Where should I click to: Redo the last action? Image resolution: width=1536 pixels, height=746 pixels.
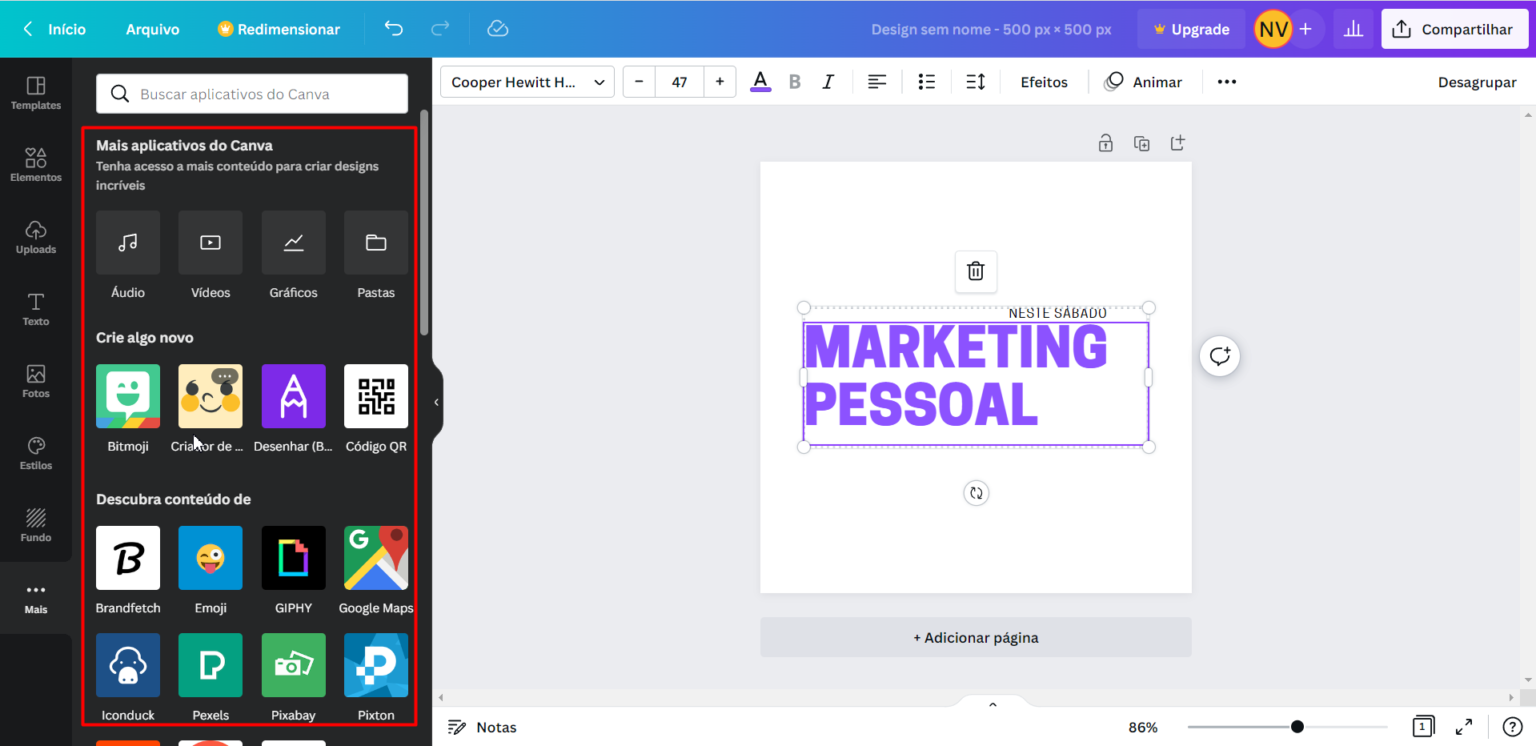click(x=440, y=29)
